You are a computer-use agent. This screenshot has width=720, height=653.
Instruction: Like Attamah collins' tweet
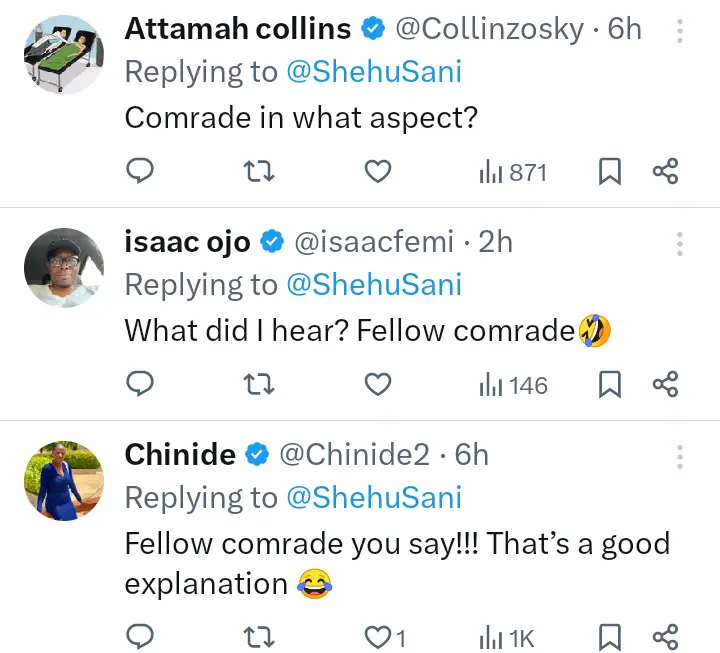(x=377, y=172)
